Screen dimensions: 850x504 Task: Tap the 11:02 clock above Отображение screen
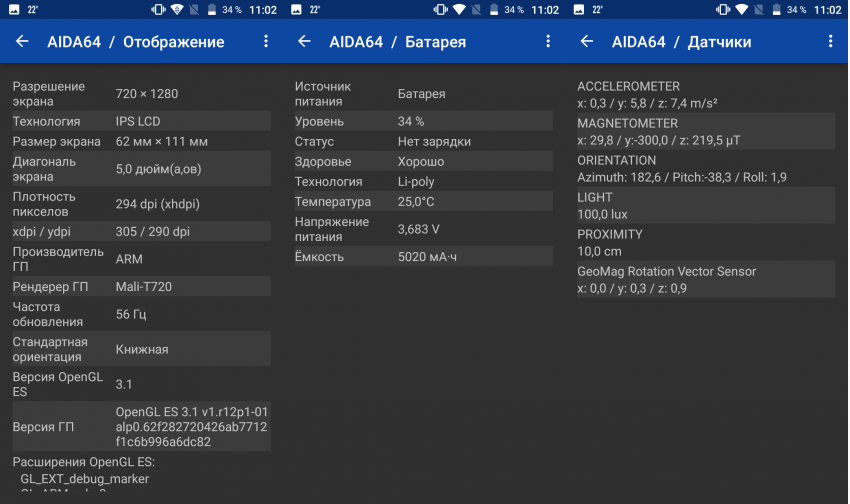pos(263,10)
